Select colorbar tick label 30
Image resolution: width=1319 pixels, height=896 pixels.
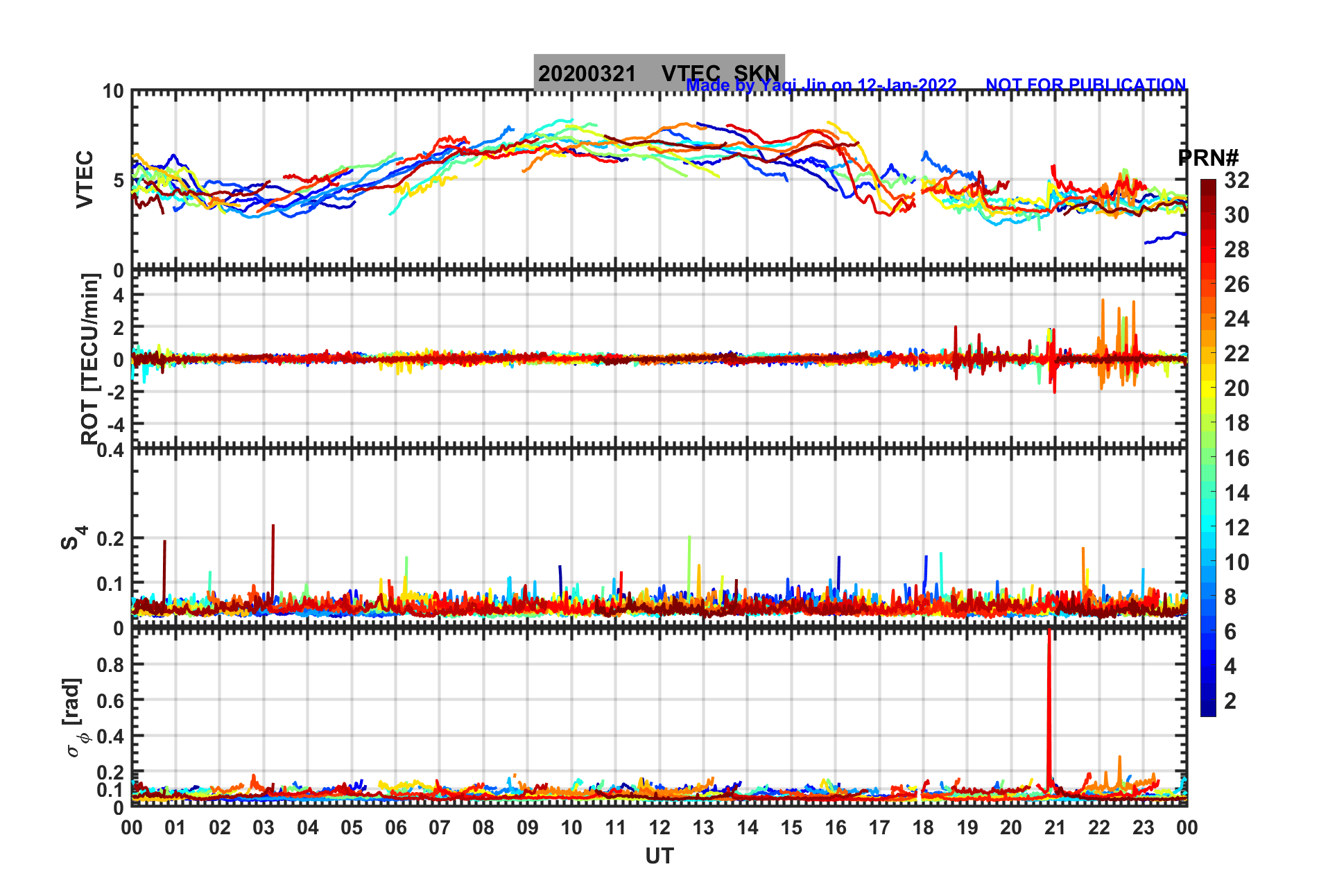pyautogui.click(x=1236, y=215)
